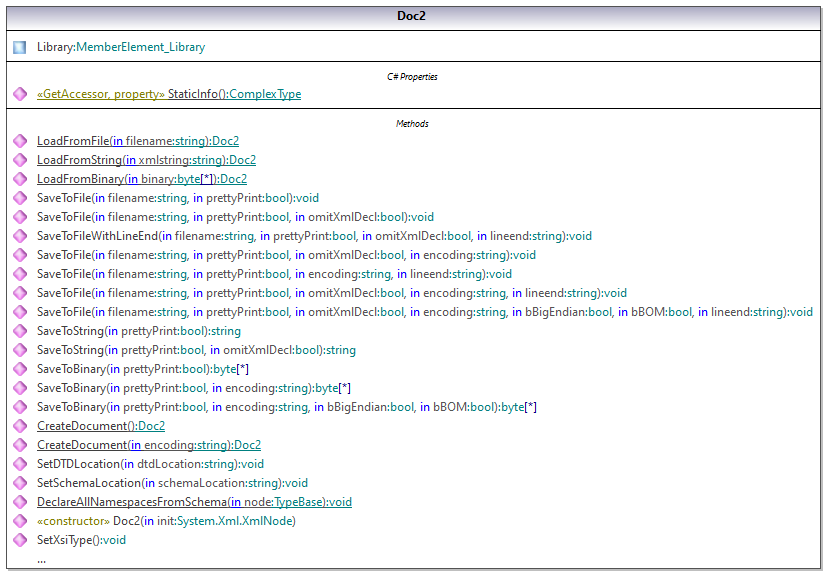Select SaveToString with only prettyPrint parameter
This screenshot has height=578, width=829.
point(138,331)
